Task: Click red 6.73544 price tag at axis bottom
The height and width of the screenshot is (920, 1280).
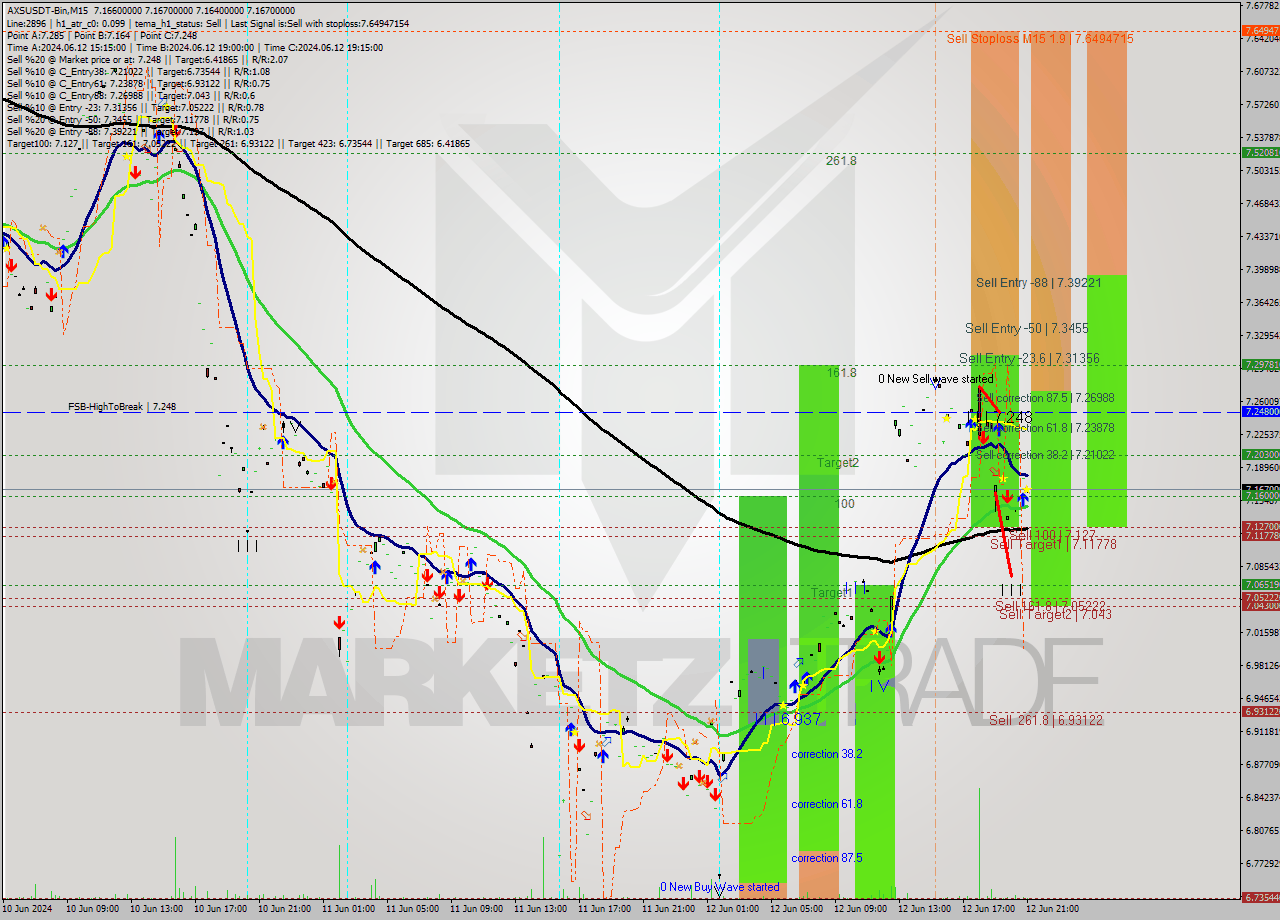Action: pos(1260,897)
